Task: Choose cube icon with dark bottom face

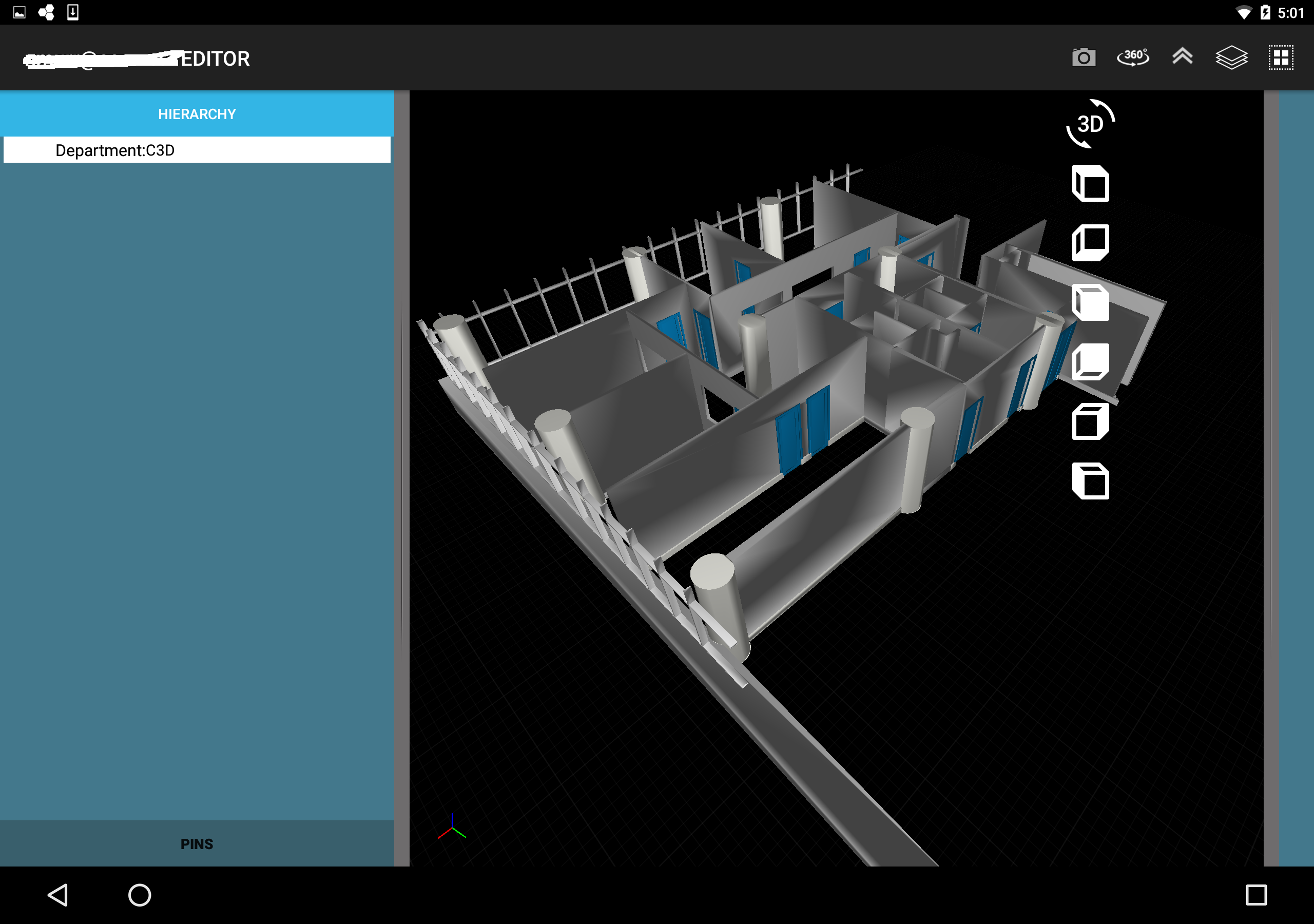Action: (x=1090, y=362)
